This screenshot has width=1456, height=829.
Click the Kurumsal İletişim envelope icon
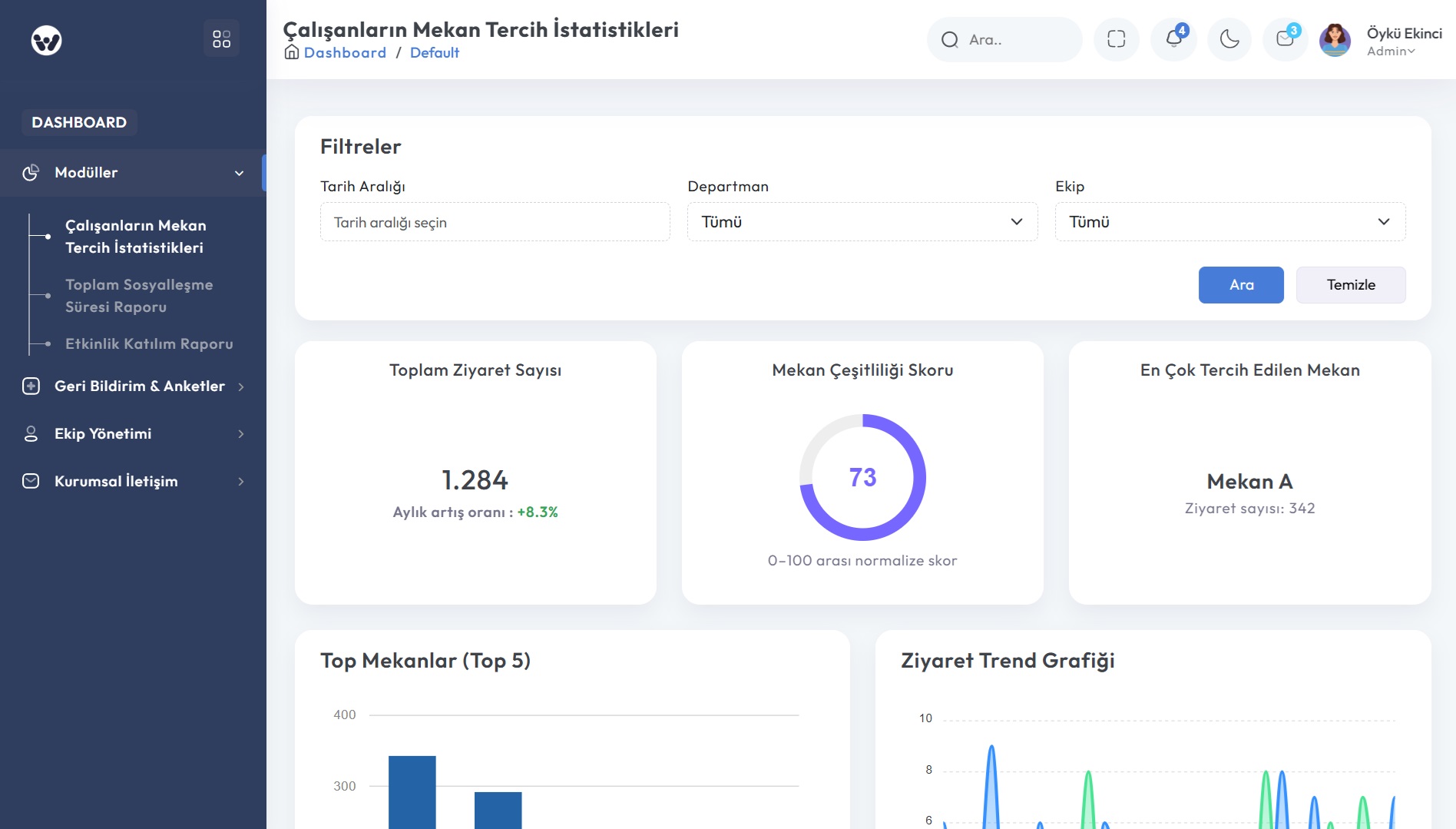click(31, 481)
